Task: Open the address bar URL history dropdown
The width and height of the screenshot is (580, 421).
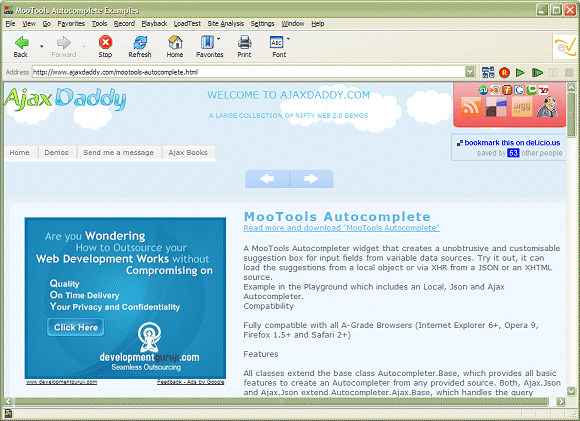Action: point(470,72)
